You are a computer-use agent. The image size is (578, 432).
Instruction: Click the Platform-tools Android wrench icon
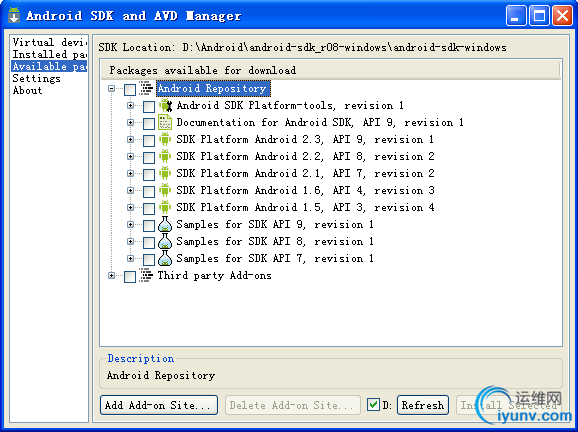pyautogui.click(x=165, y=106)
